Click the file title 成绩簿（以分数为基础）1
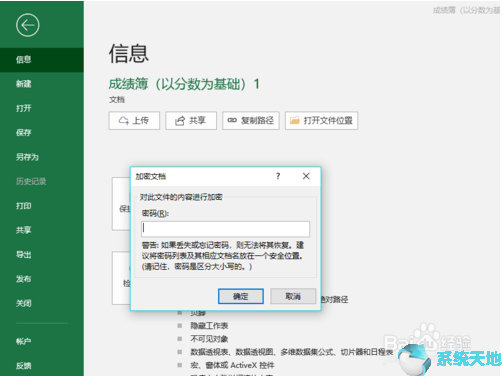The height and width of the screenshot is (376, 503). coord(184,84)
